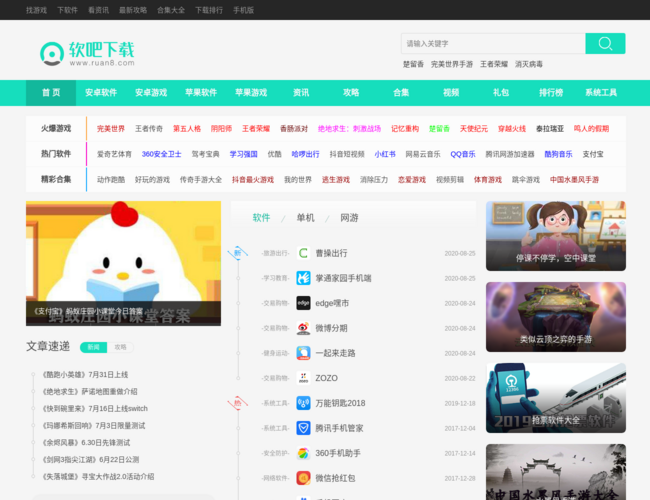Open article 《失落城堡》寻宝大作战2.0活动介绍

[x=98, y=476]
